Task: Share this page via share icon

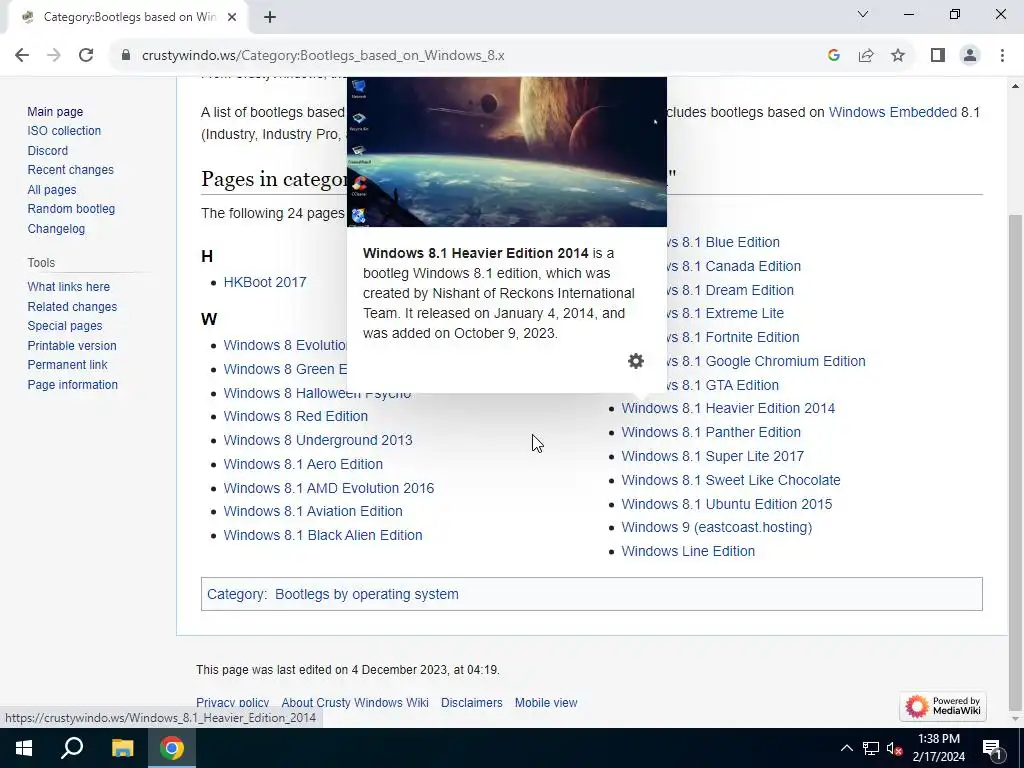Action: coord(866,56)
